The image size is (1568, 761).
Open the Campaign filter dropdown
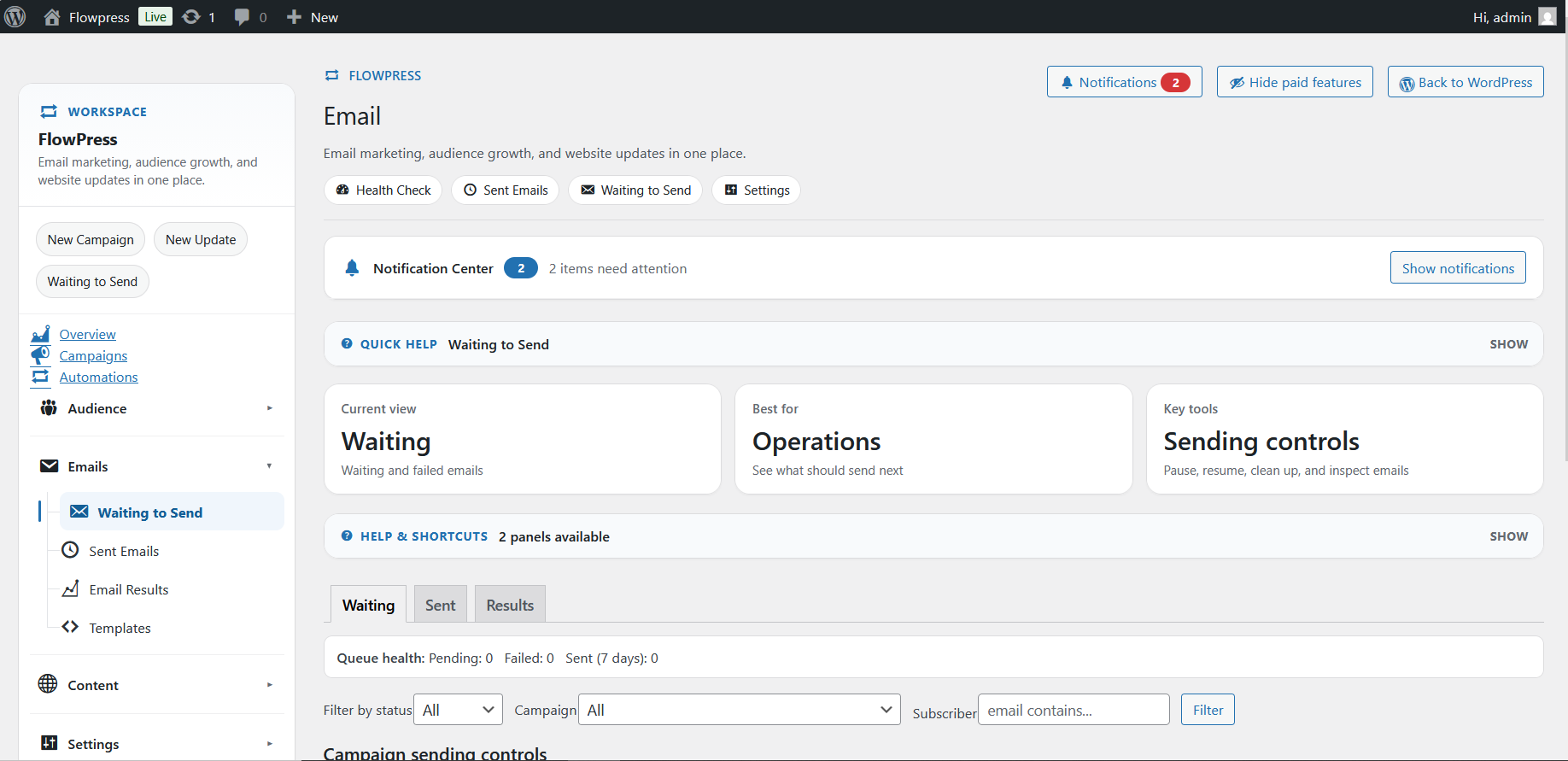coord(740,710)
